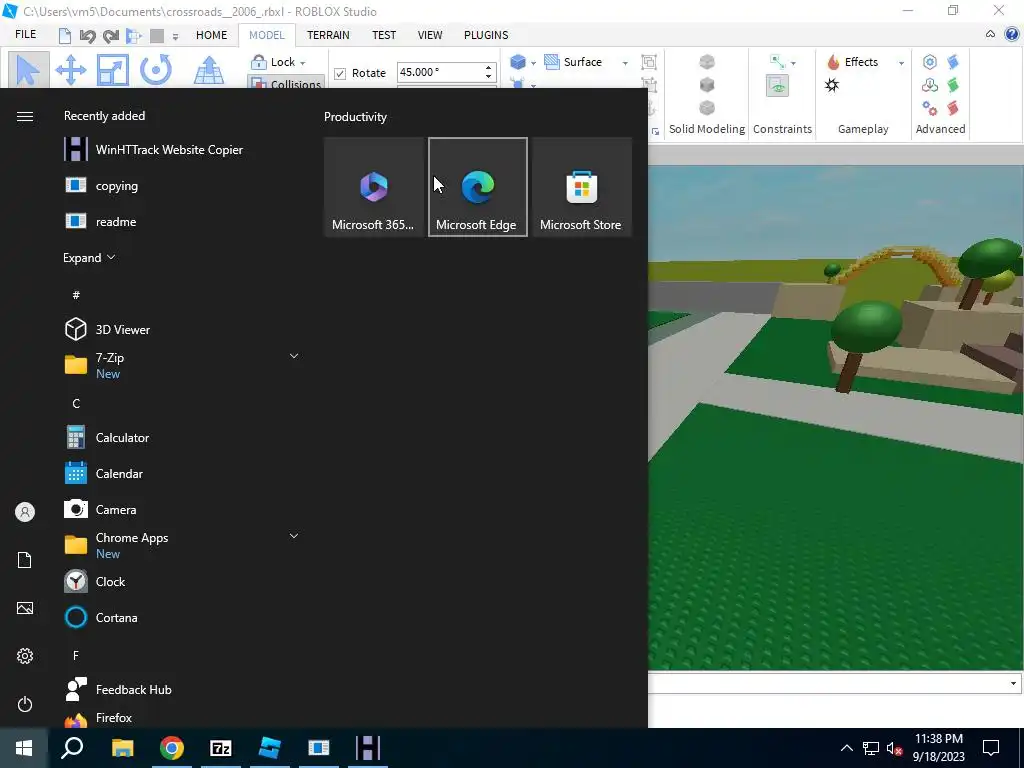This screenshot has height=768, width=1024.
Task: Toggle the Show Constraint Details eye icon
Action: coord(777,86)
